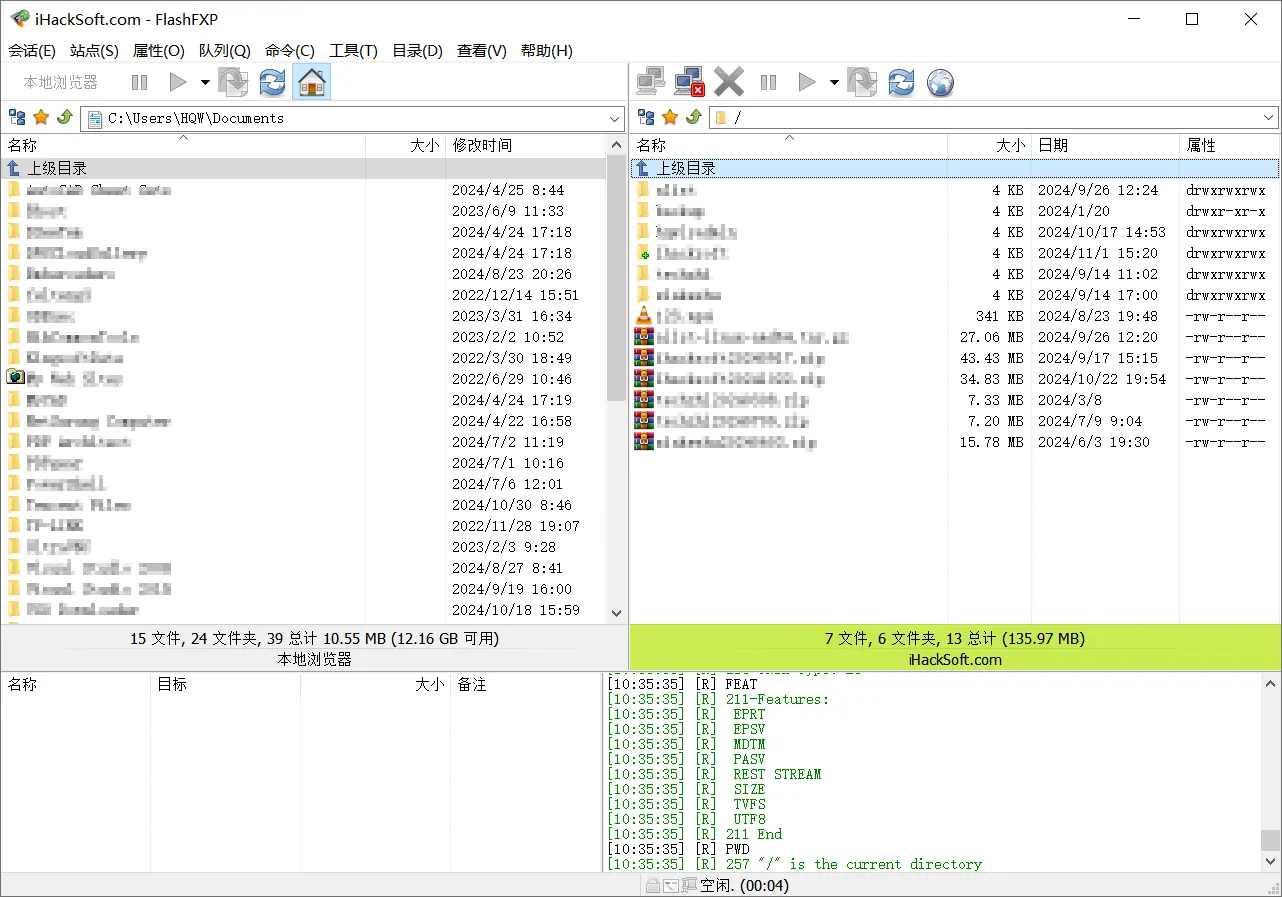Click the globe icon in the remote toolbar
This screenshot has height=897, width=1282.
tap(940, 82)
